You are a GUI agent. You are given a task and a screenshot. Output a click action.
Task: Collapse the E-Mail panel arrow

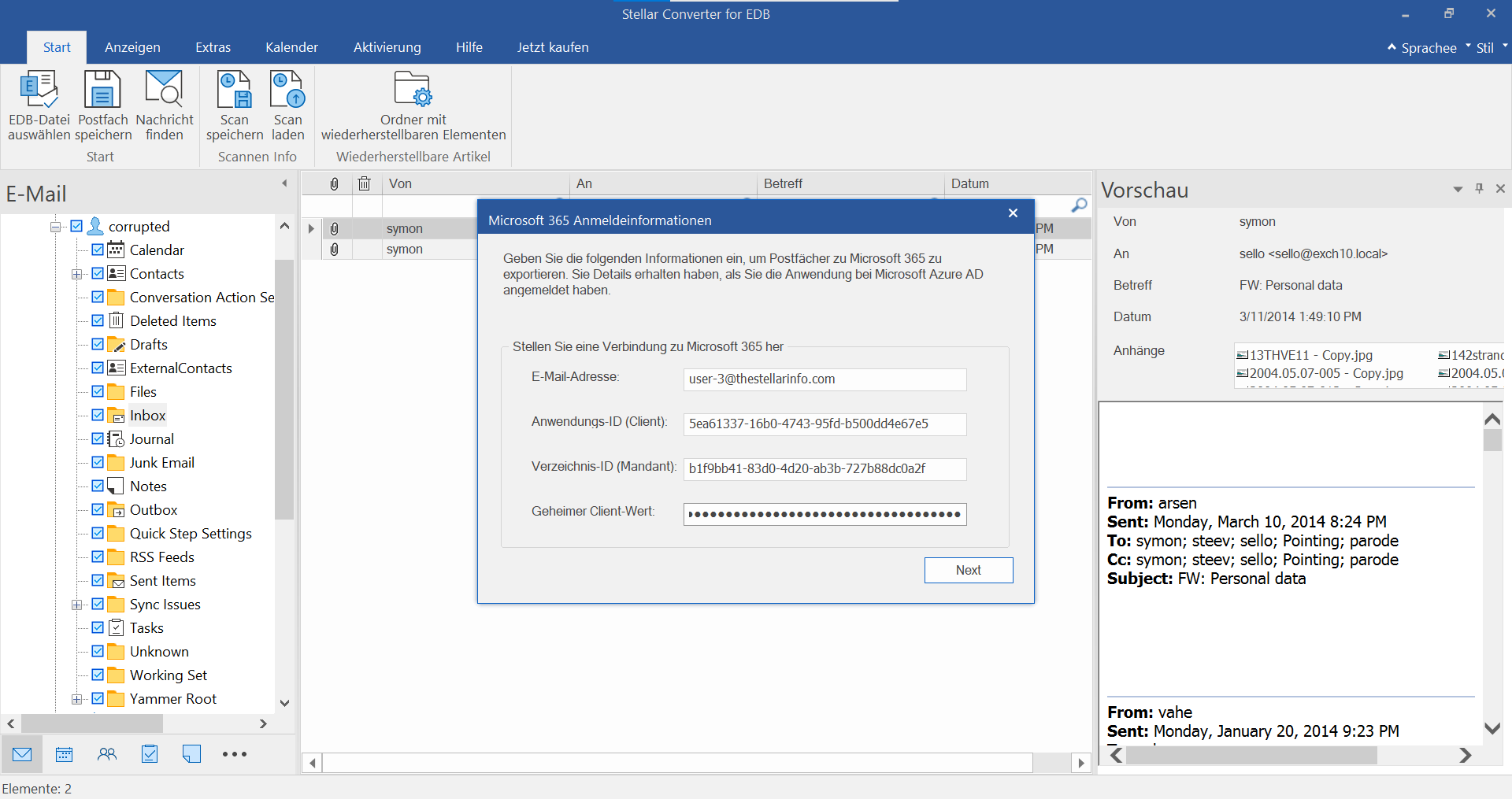point(284,183)
